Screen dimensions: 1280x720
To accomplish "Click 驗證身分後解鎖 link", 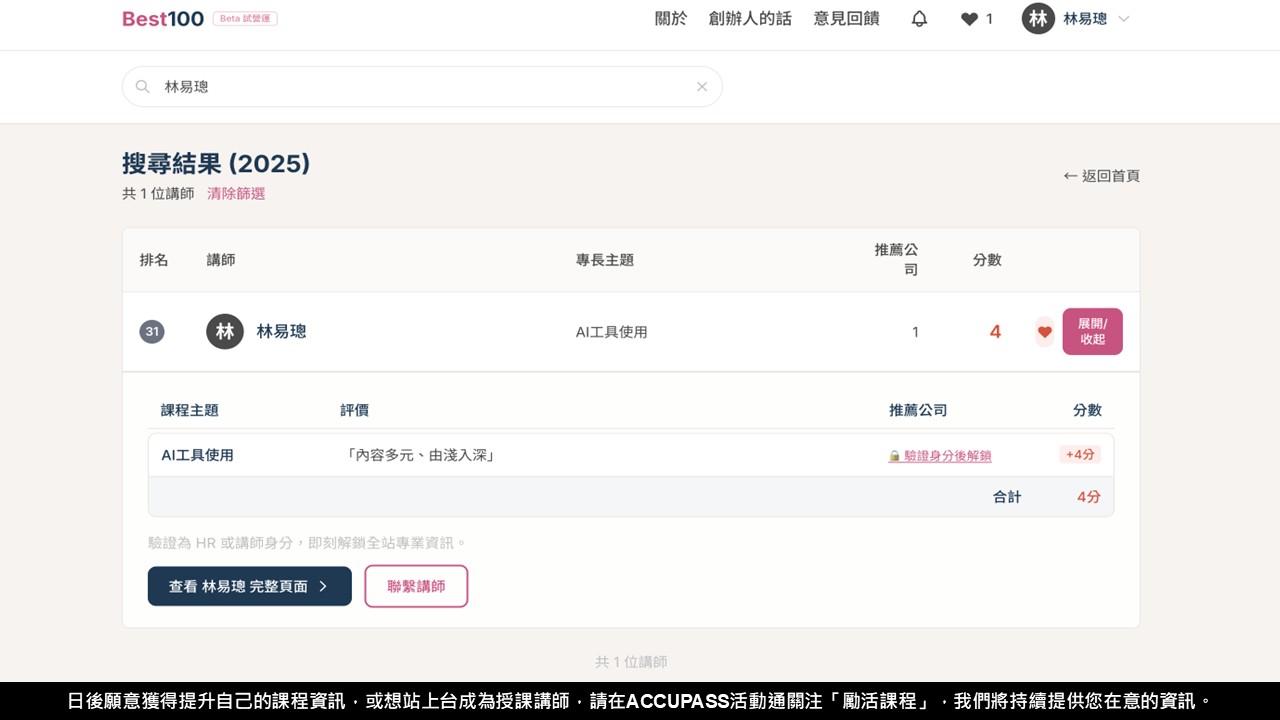I will (x=946, y=456).
